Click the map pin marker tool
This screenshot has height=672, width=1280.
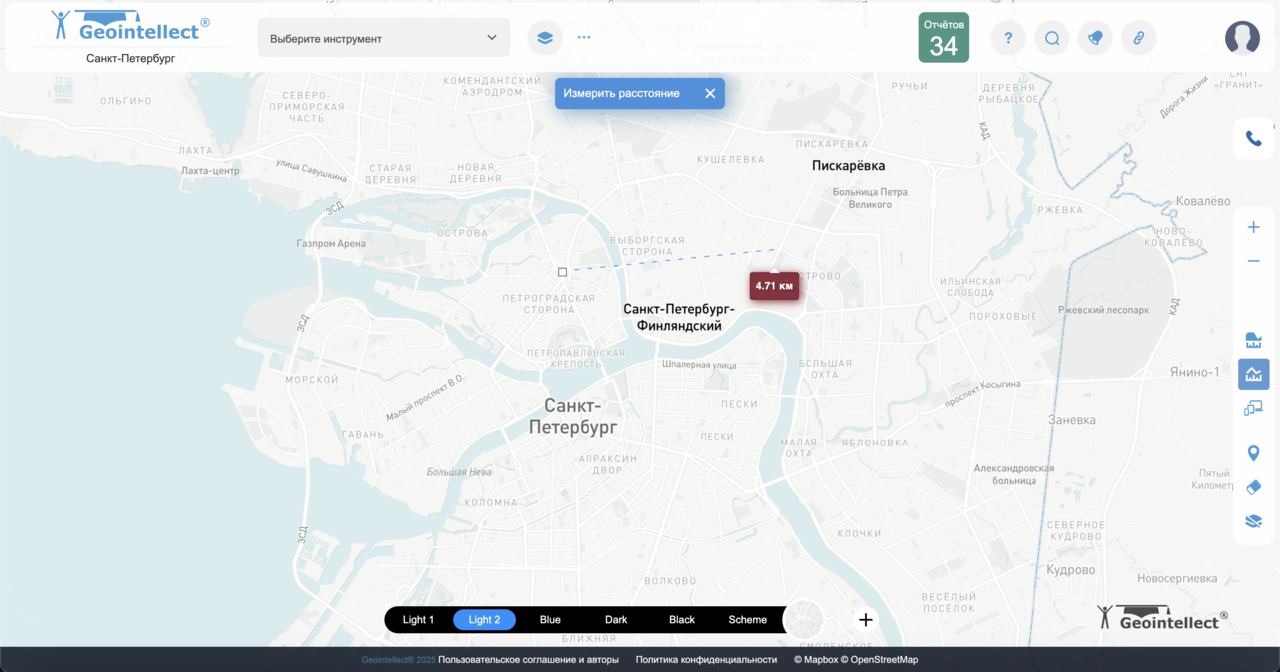click(1253, 454)
